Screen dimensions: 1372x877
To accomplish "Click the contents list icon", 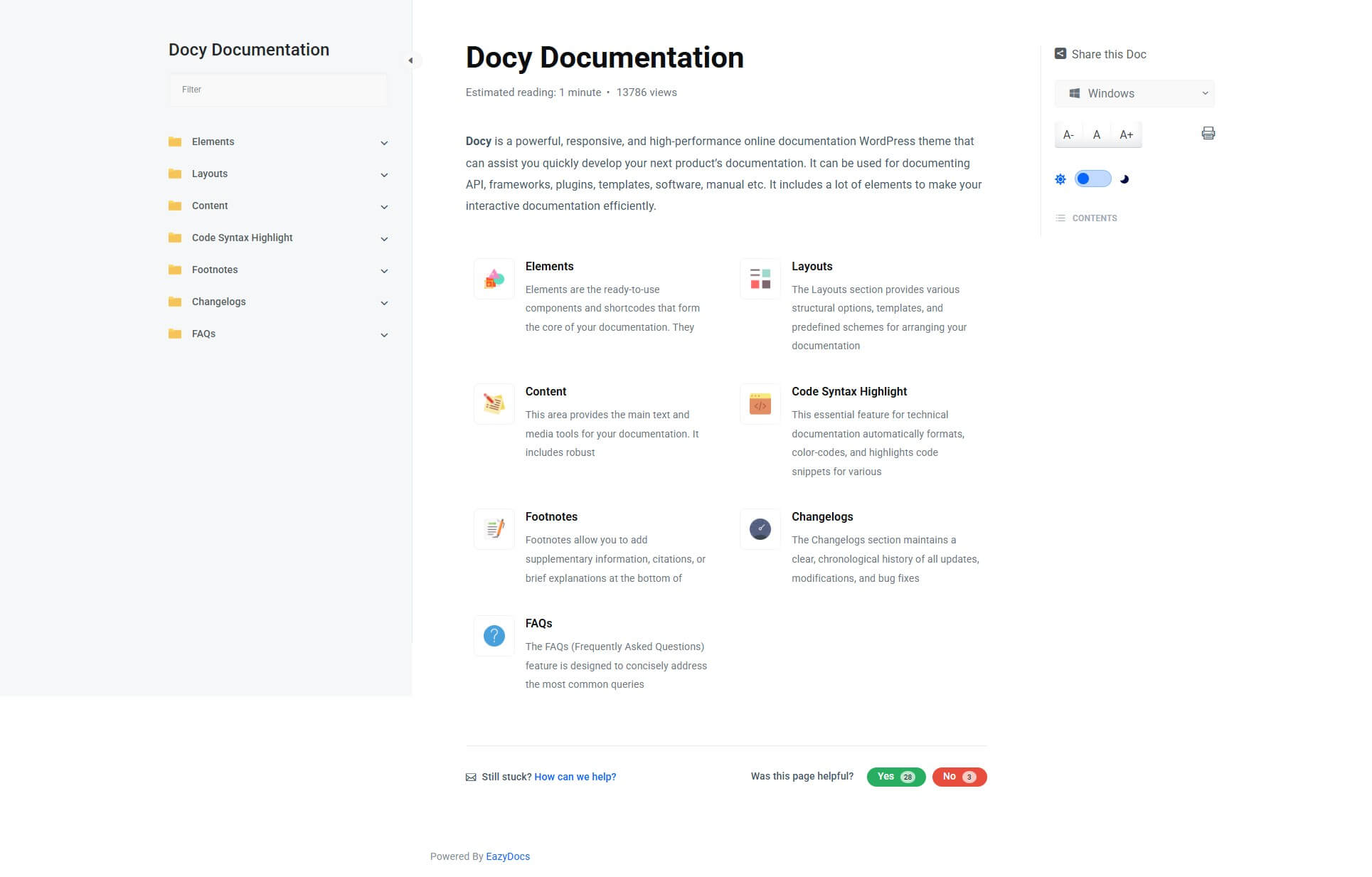I will 1060,218.
